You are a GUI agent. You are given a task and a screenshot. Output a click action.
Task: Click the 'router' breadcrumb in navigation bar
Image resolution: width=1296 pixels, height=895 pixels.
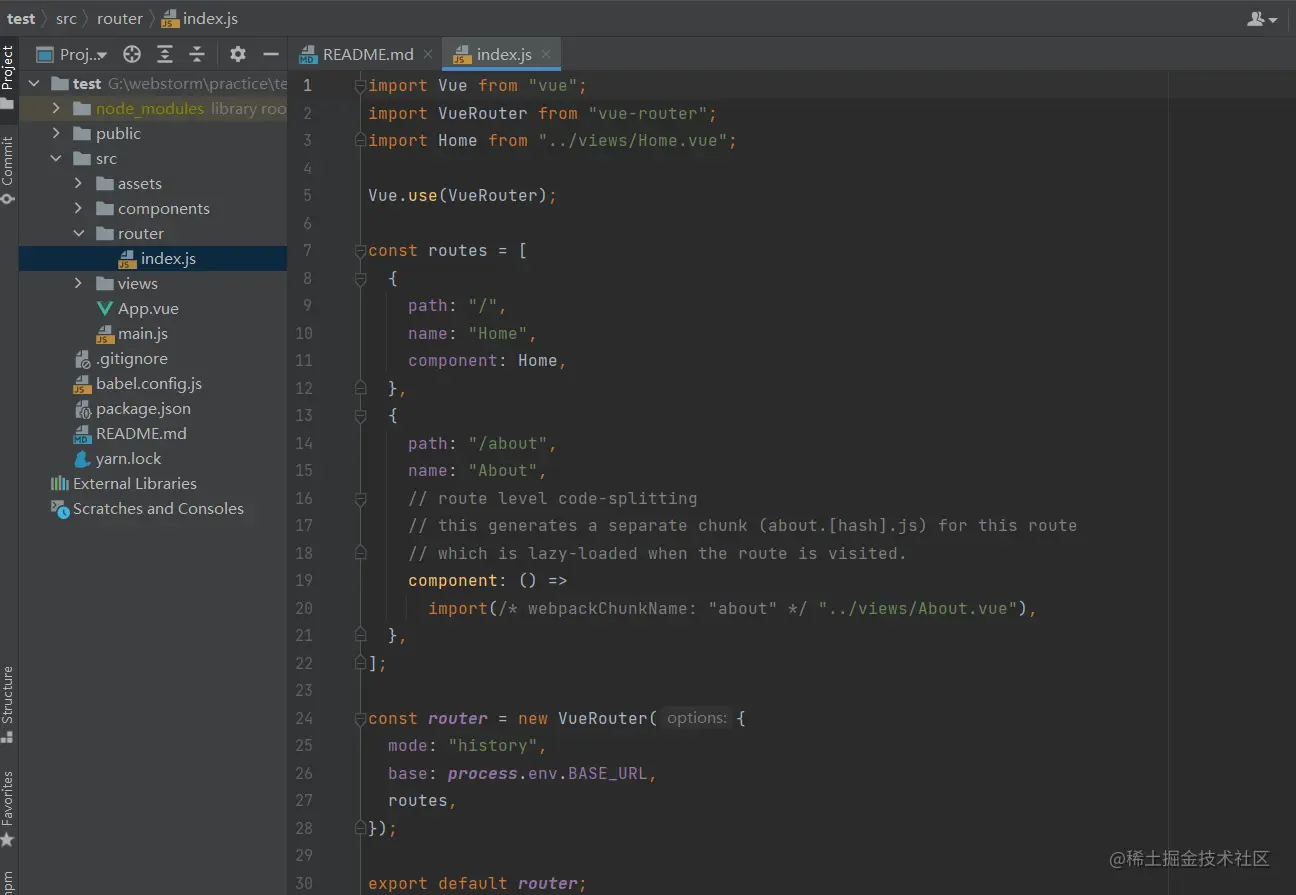(x=120, y=19)
